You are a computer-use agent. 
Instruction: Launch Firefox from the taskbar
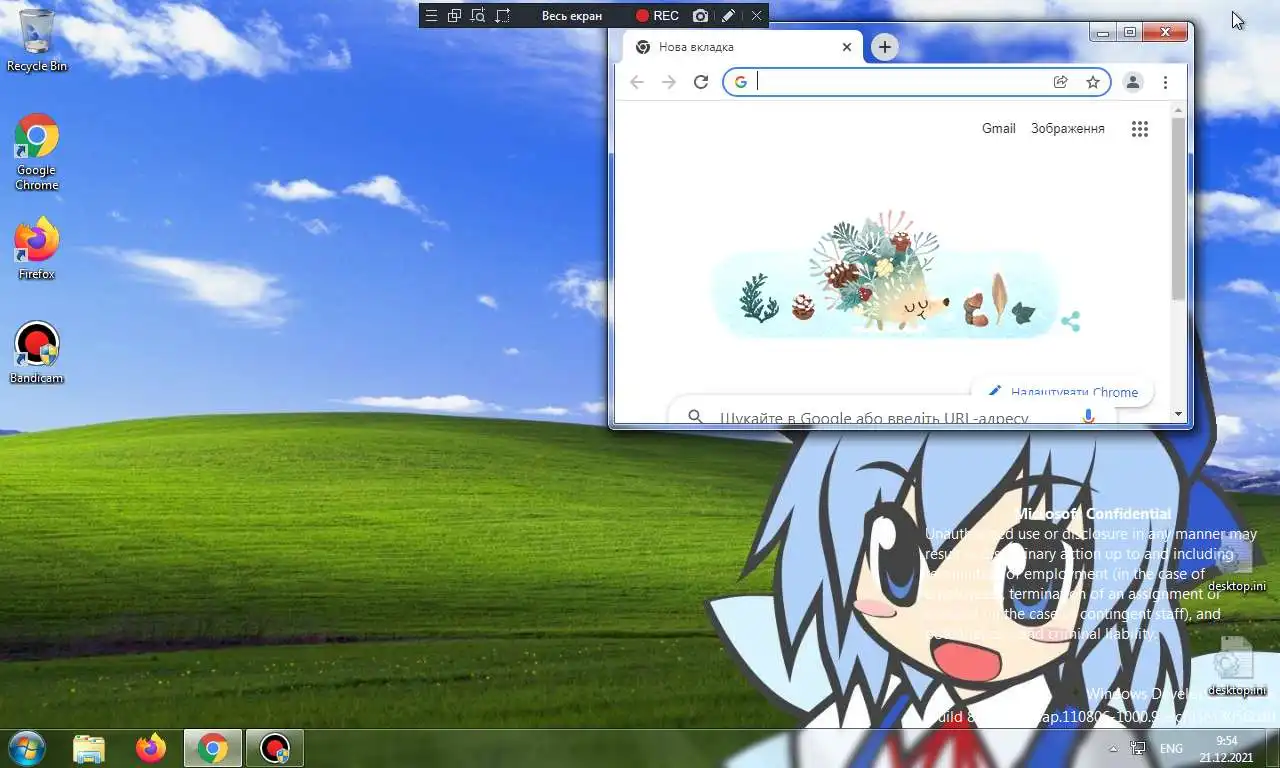151,748
